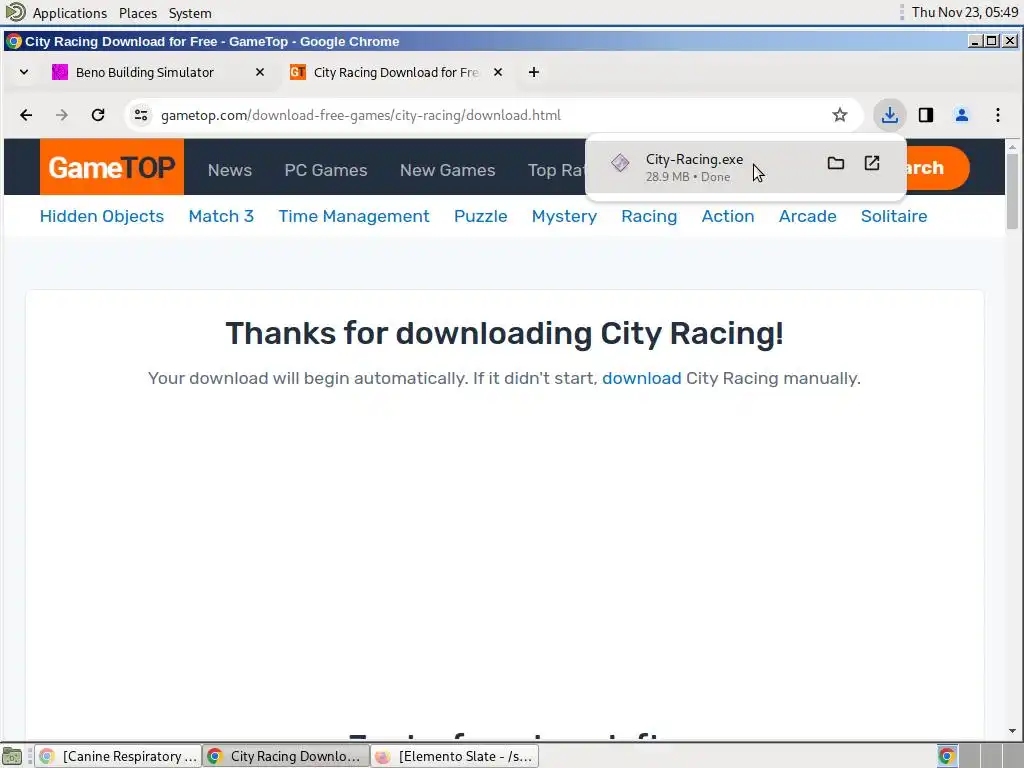Screen dimensions: 1024x768
Task: Close the Beno Building Simulator tab
Action: pyautogui.click(x=260, y=72)
